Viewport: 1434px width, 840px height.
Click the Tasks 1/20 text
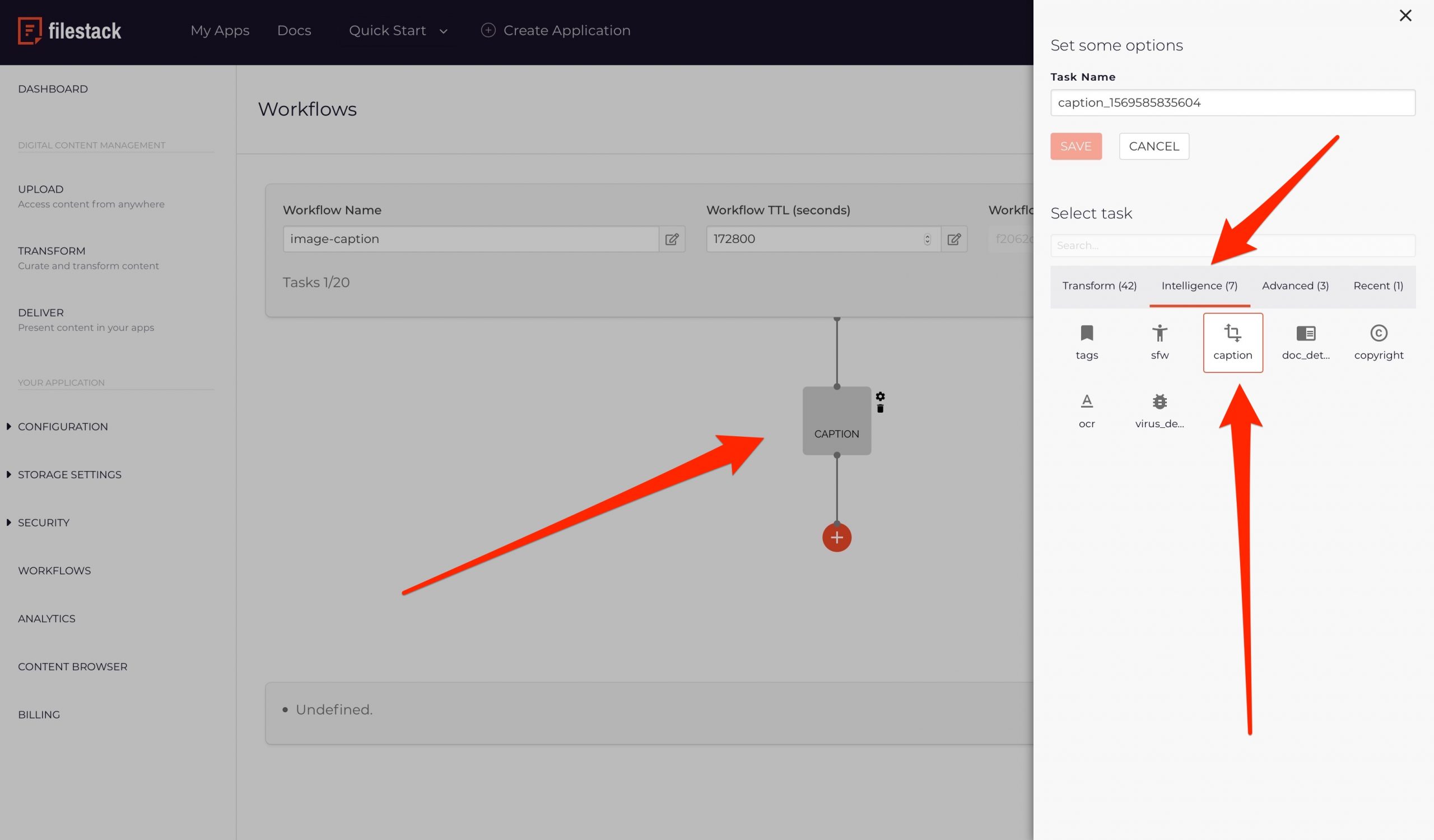(x=316, y=283)
